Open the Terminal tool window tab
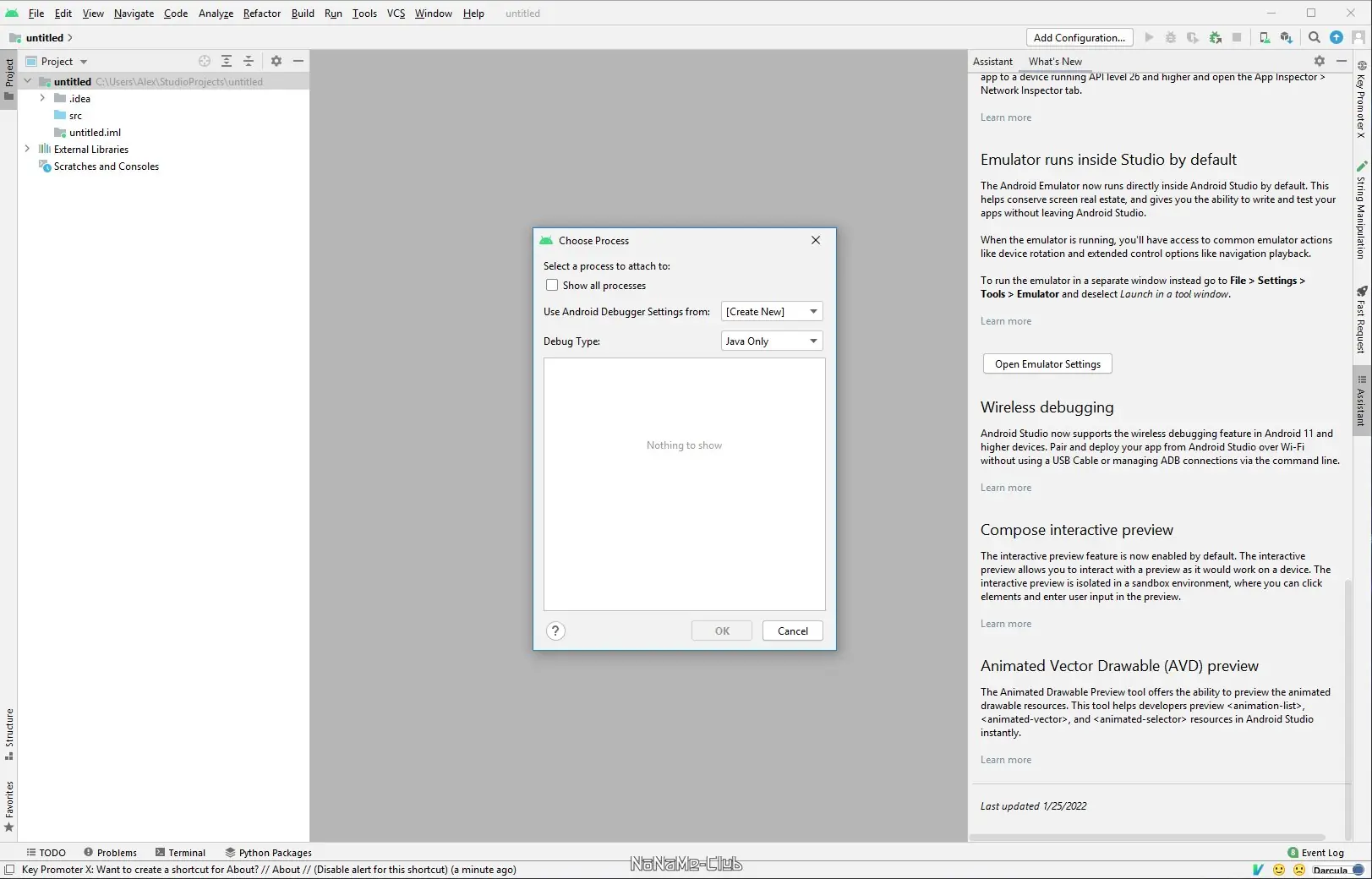Screen dimensions: 1372x879 180,853
